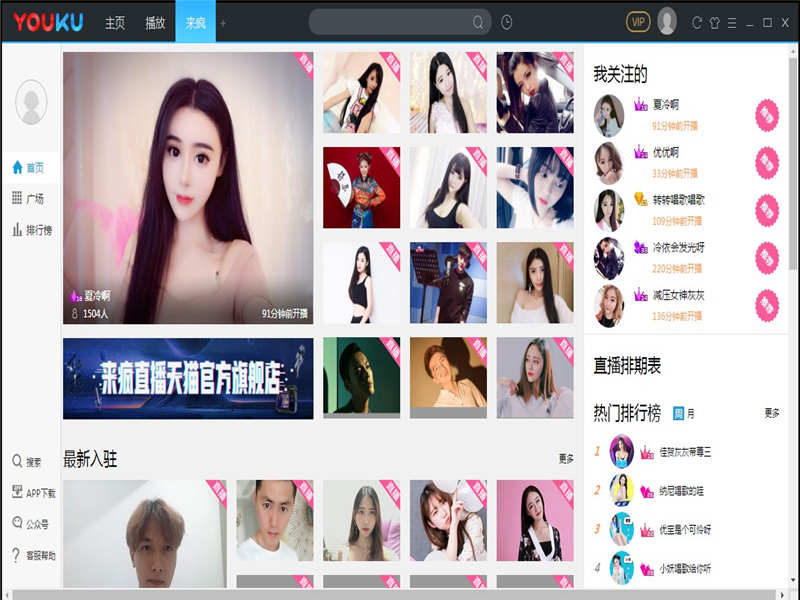Open 客服帮助 help item
Screen dimensions: 800x600
click(33, 556)
